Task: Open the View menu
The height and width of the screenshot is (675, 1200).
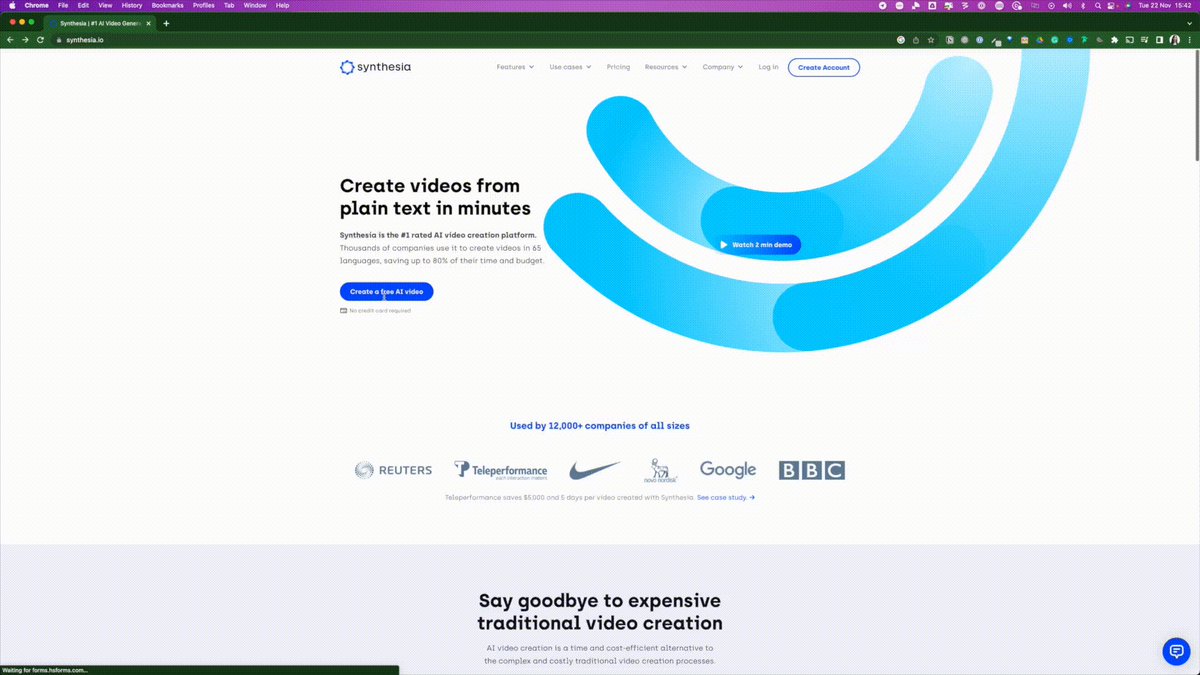Action: click(105, 5)
